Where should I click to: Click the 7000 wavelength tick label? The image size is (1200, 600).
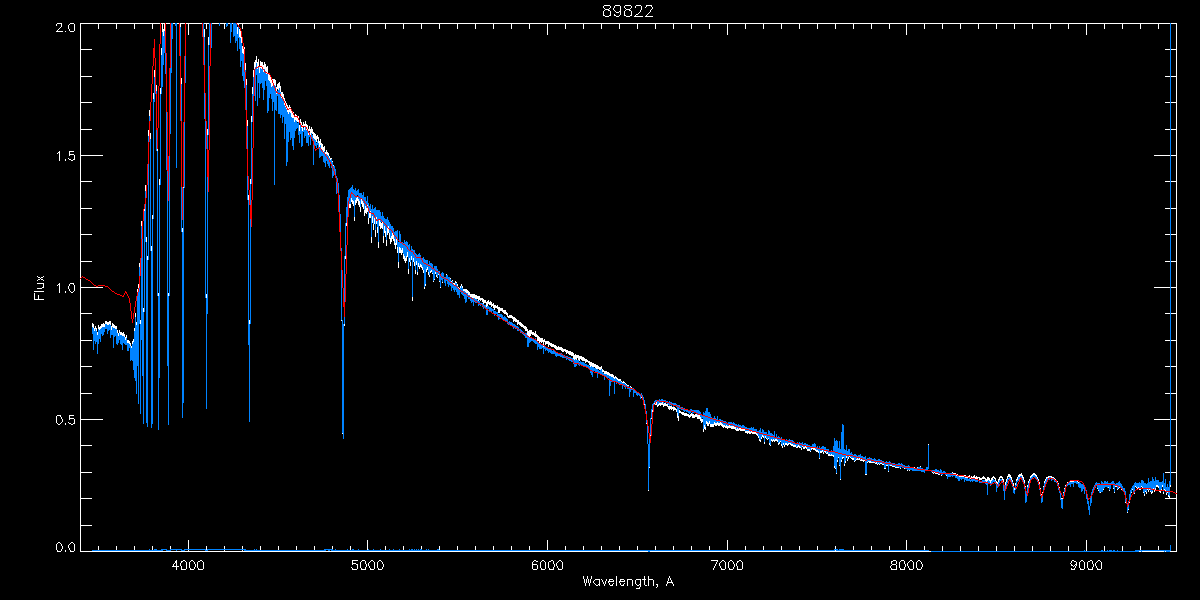click(727, 564)
